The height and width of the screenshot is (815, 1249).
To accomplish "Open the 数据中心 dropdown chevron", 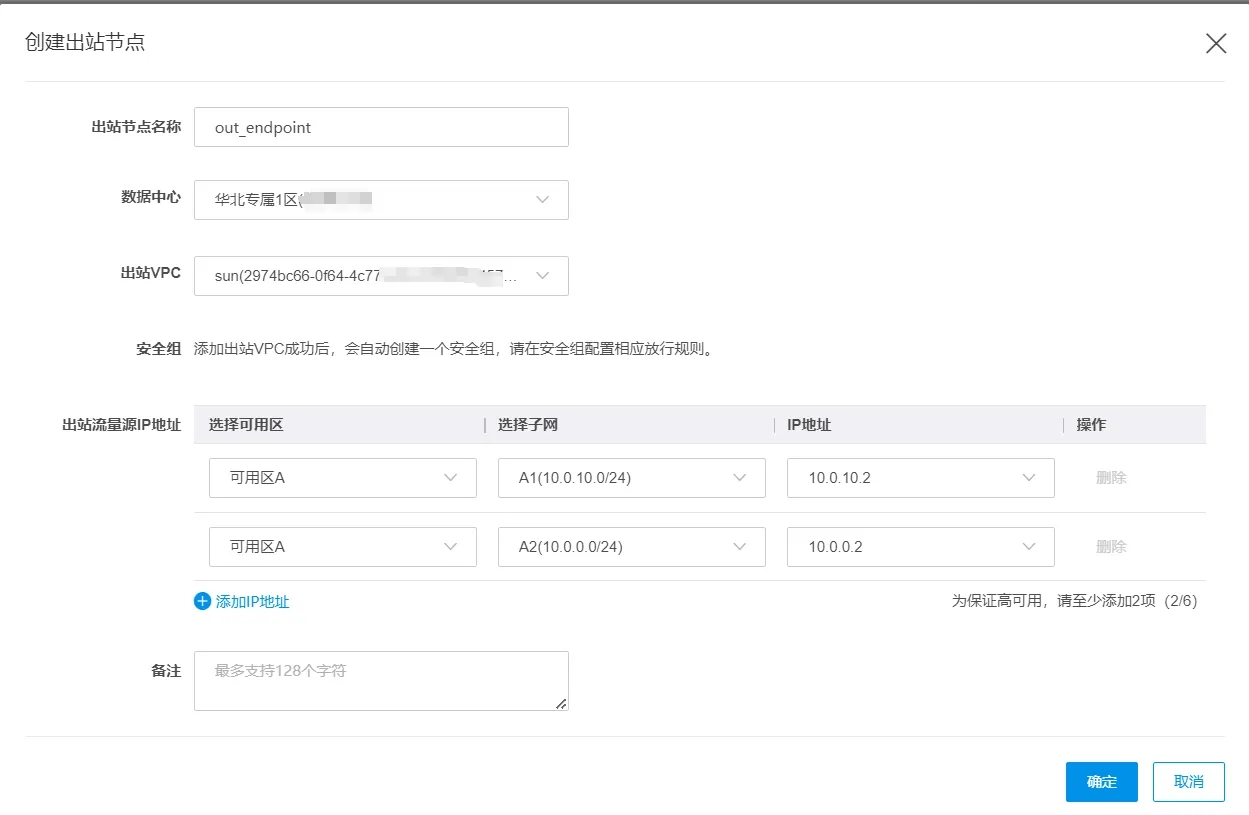I will [542, 200].
